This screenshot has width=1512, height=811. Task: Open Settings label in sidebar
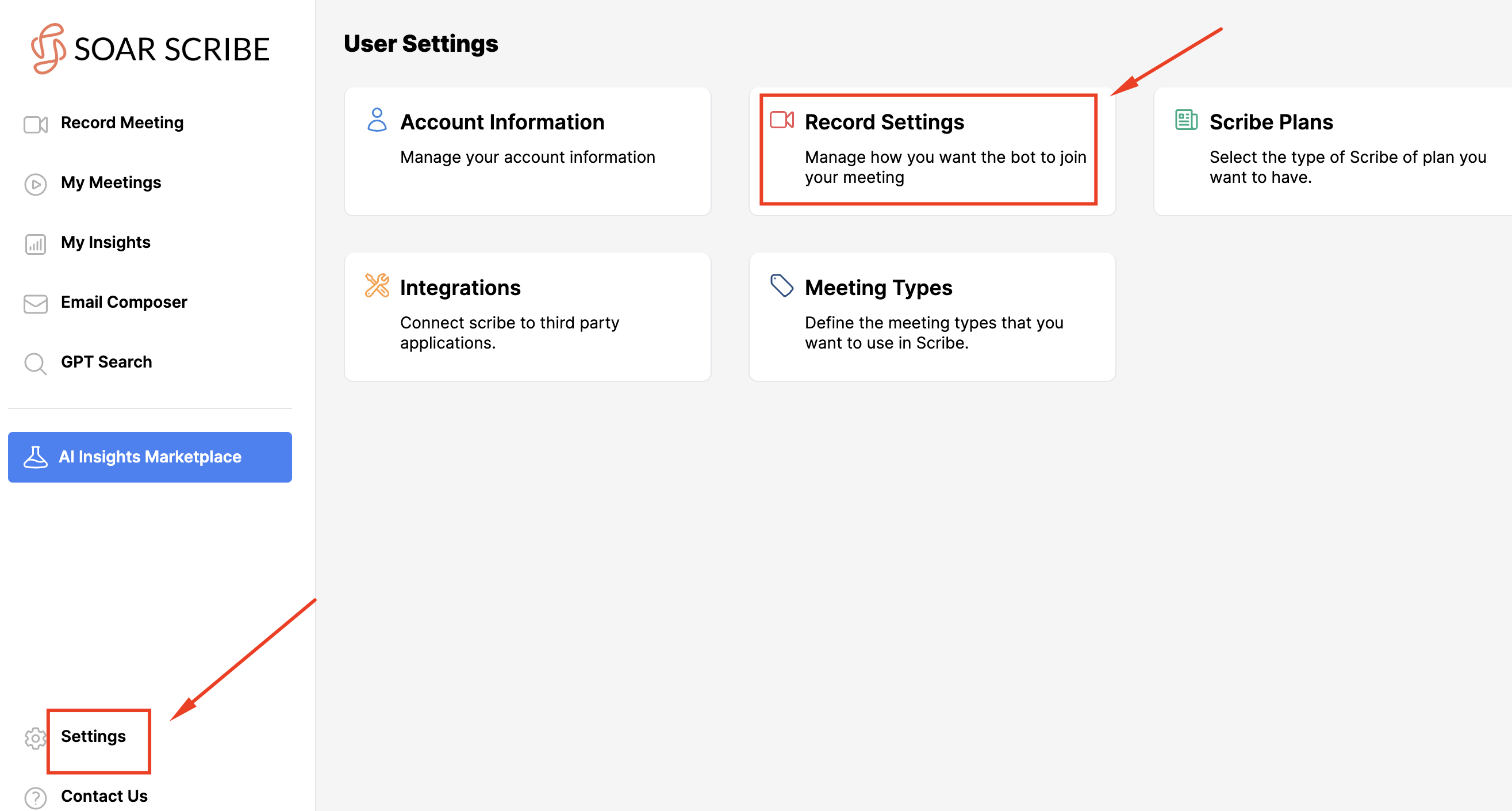point(93,736)
